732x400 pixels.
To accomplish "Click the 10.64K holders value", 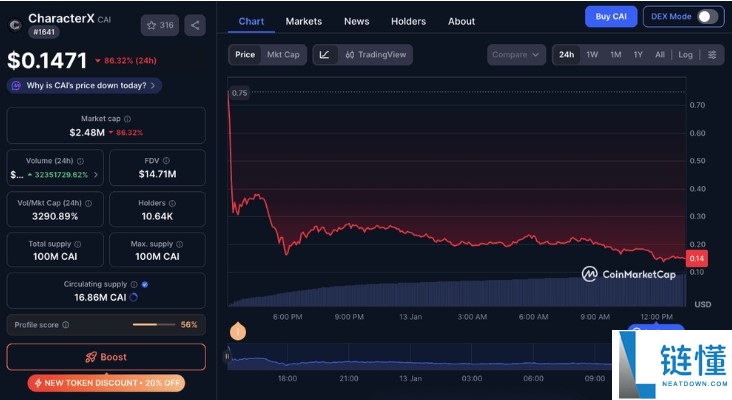I will [x=157, y=216].
